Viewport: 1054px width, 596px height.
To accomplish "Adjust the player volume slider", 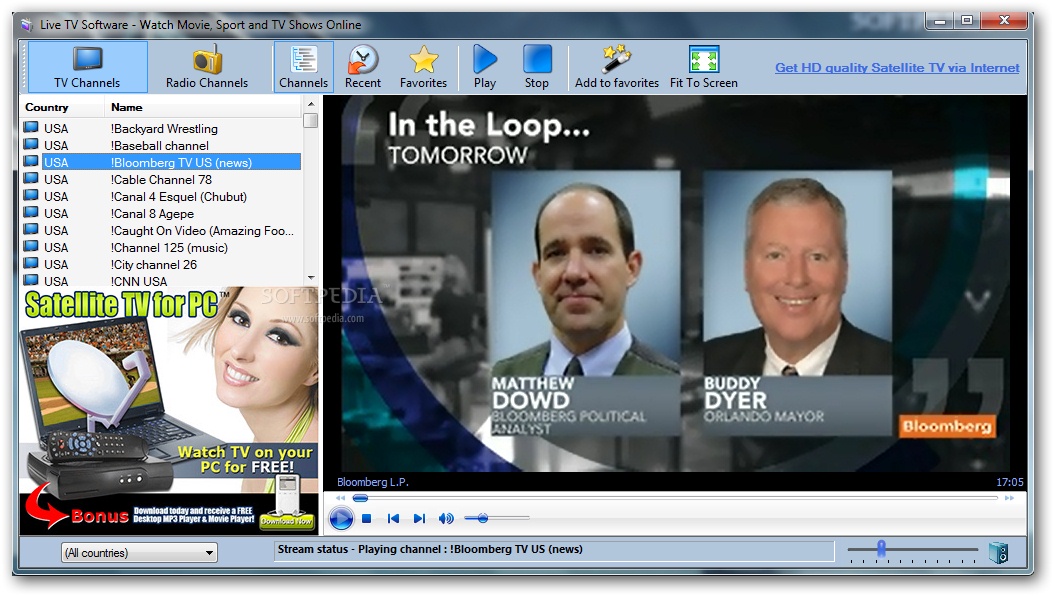I will [x=497, y=518].
